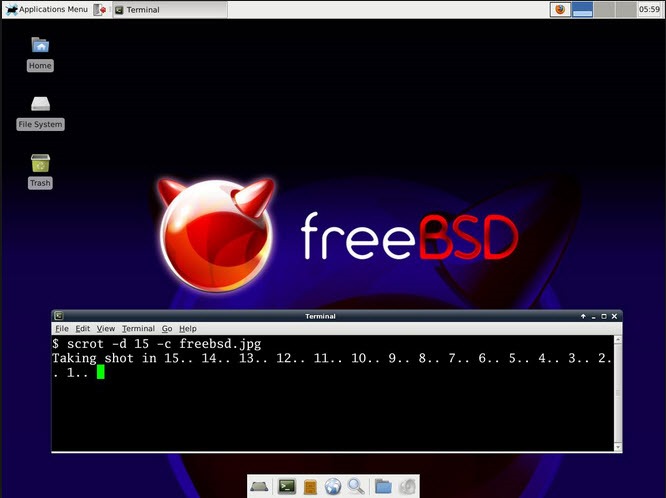Open the File menu in Terminal
This screenshot has height=498, width=666.
pyautogui.click(x=62, y=328)
